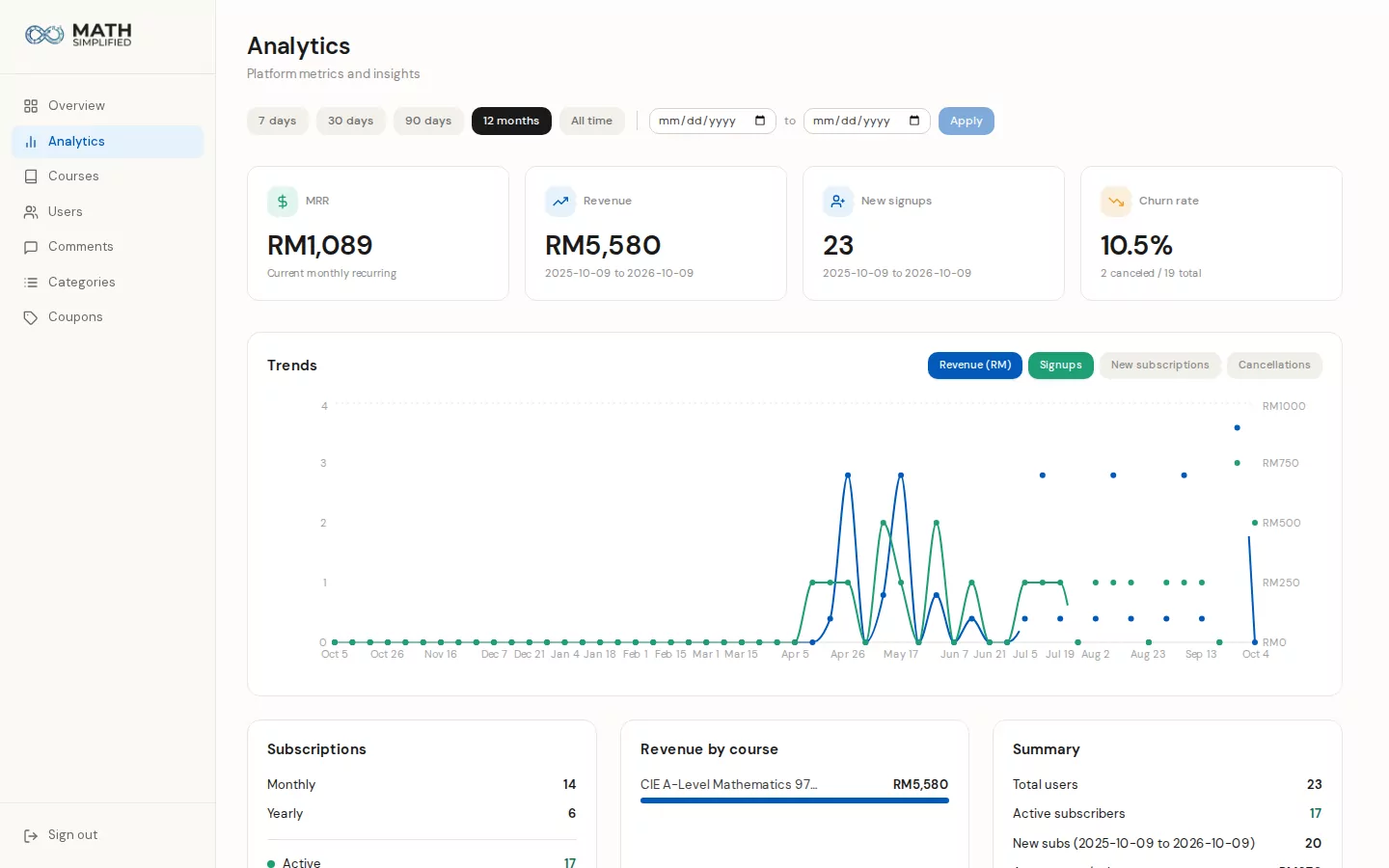Click "2 canceled / 19 total" text

click(x=1151, y=274)
